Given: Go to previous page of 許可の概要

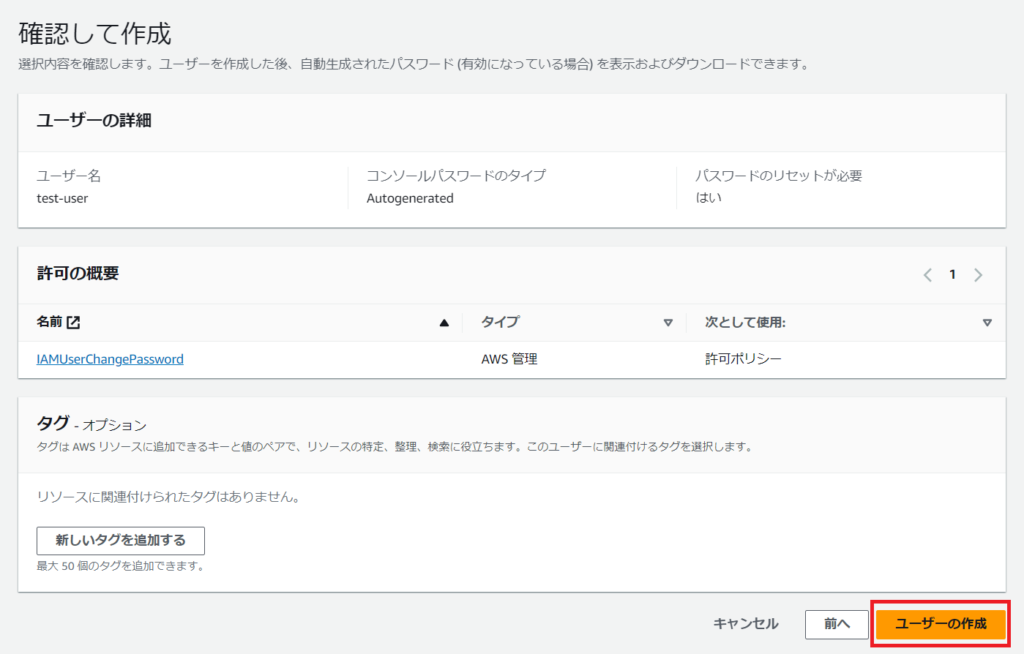Looking at the screenshot, I should click(927, 275).
